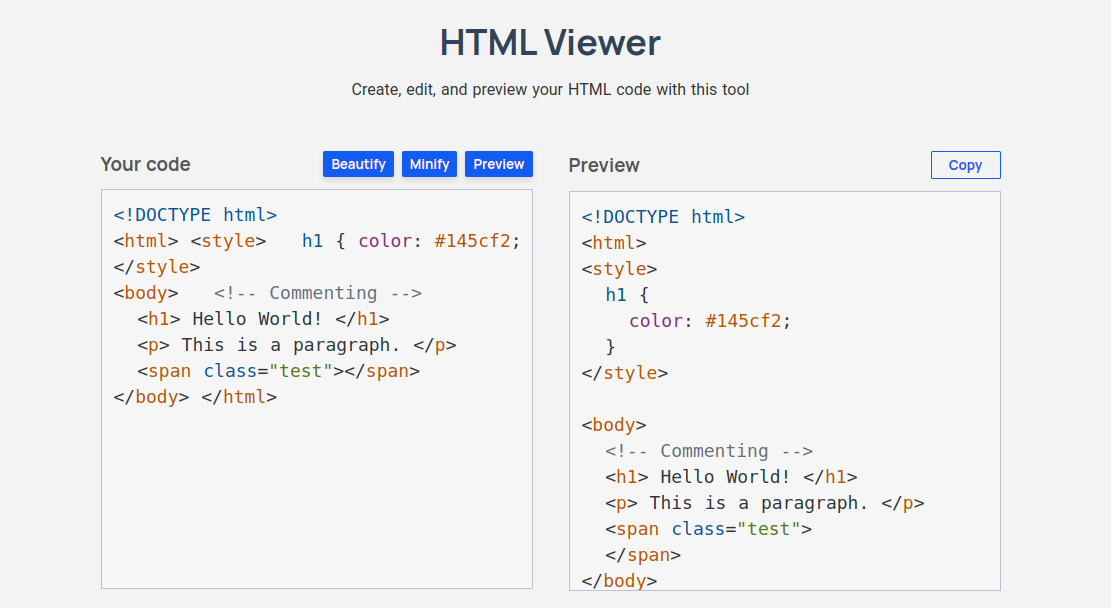Screen dimensions: 1111x608
Task: Click the closing style tag in Your code editor
Action: click(157, 267)
